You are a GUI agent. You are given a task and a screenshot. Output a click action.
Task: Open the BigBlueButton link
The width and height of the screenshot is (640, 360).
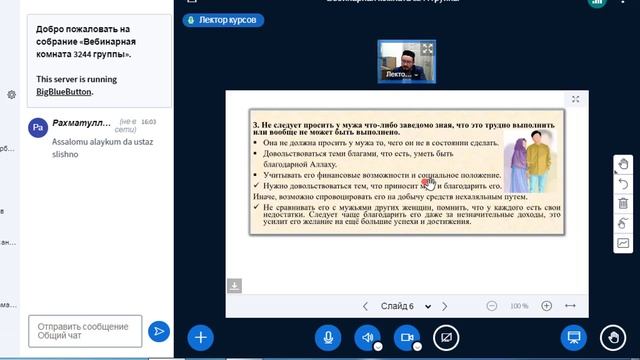[x=64, y=92]
